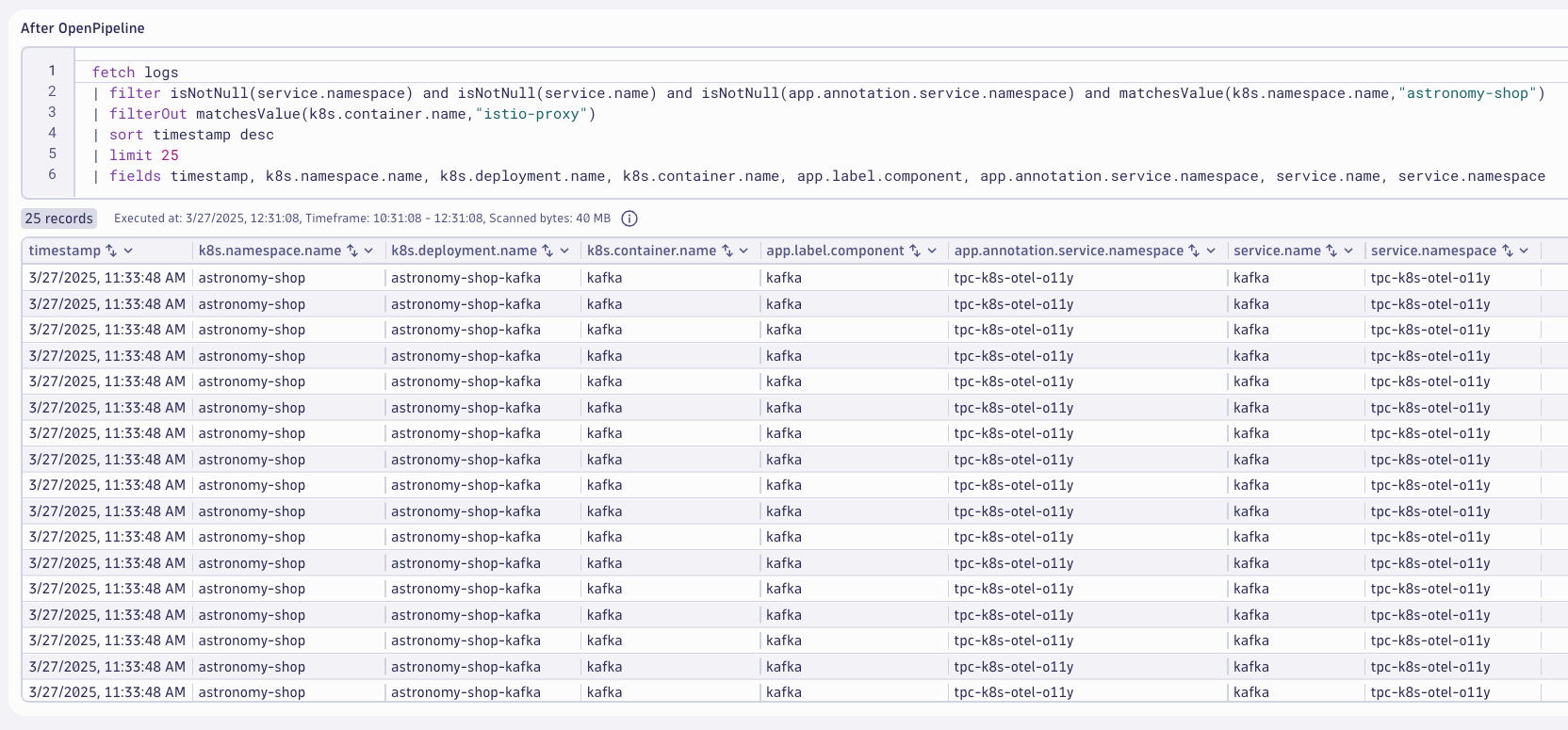
Task: Expand service.namespace column options chevron
Action: coord(1525,251)
